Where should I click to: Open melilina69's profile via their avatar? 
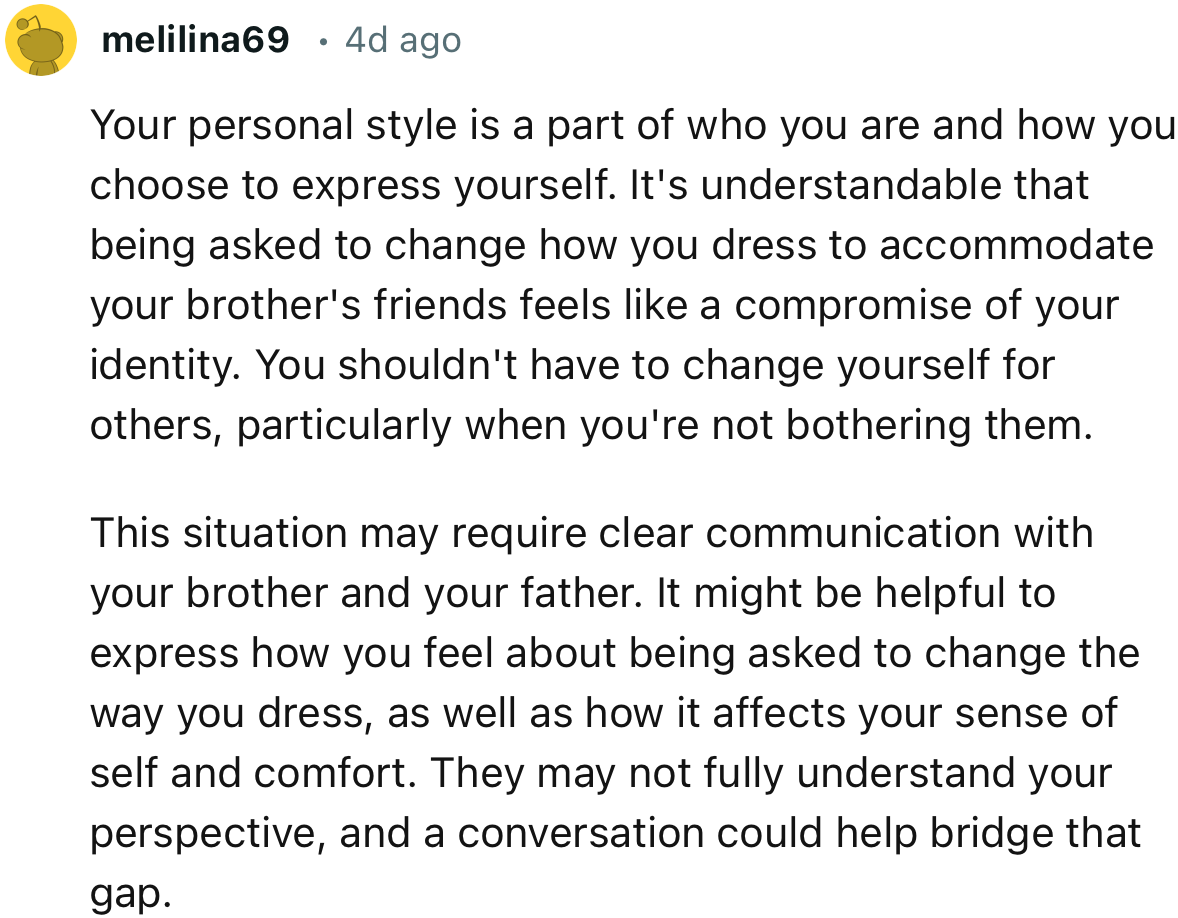click(40, 40)
